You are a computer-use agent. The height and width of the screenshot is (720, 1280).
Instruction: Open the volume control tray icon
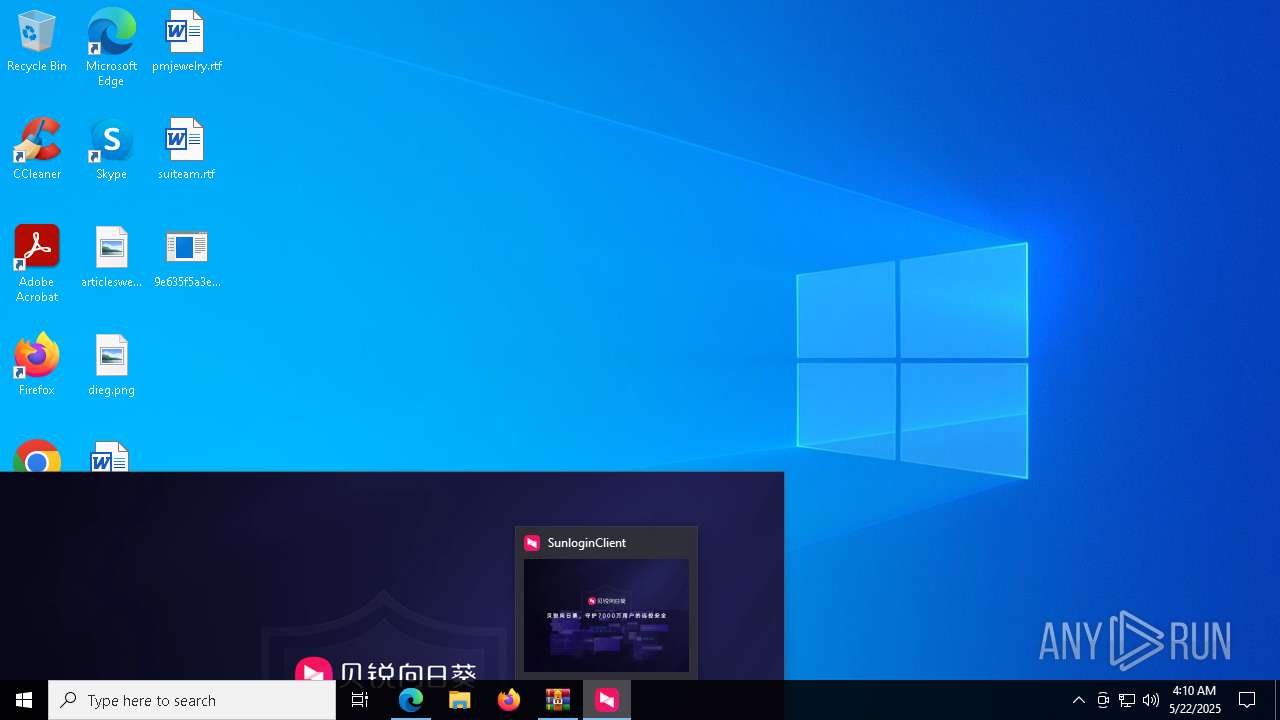point(1151,700)
